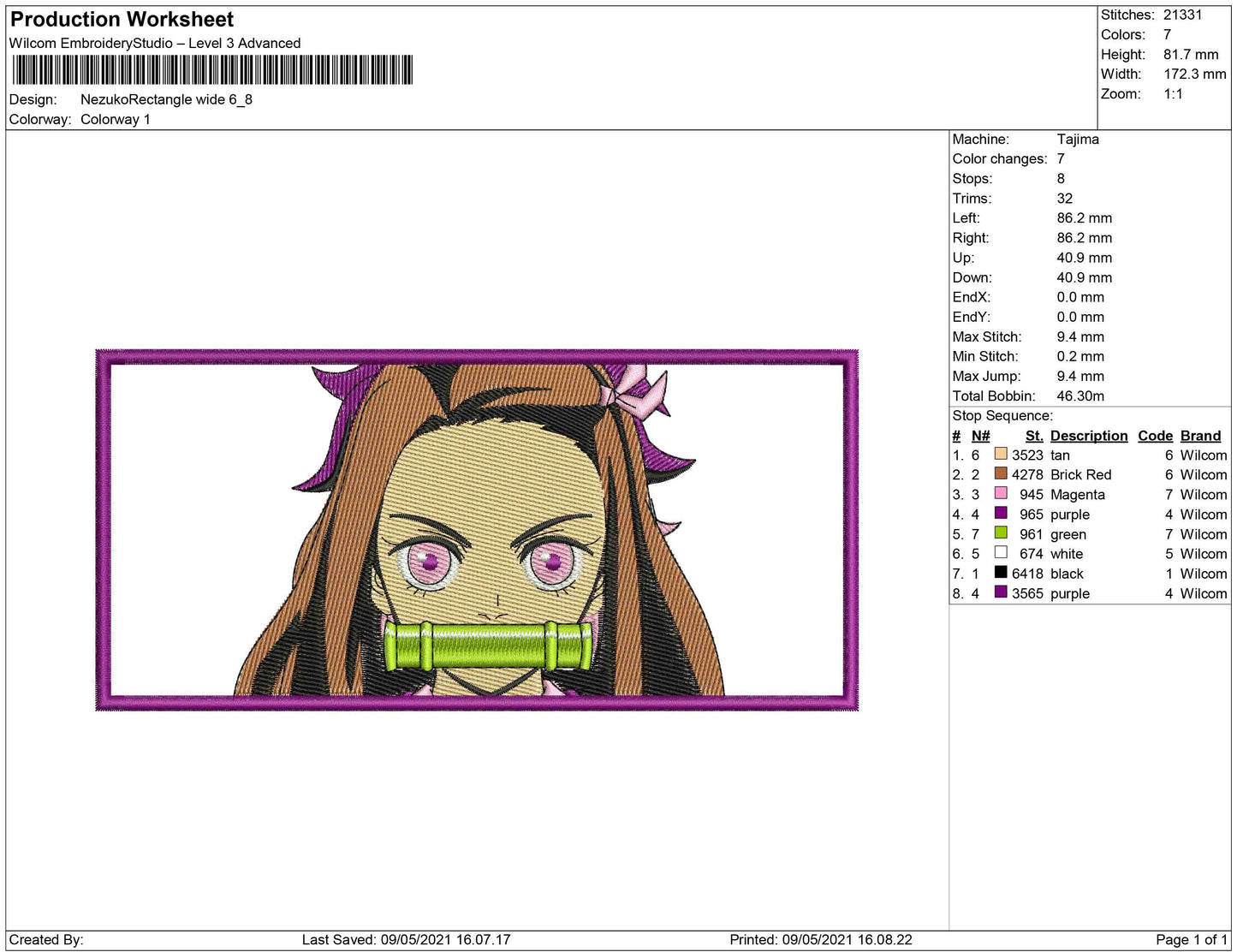Click the stitch count "3523" in the tan row
Image resolution: width=1237 pixels, height=952 pixels.
1027,455
